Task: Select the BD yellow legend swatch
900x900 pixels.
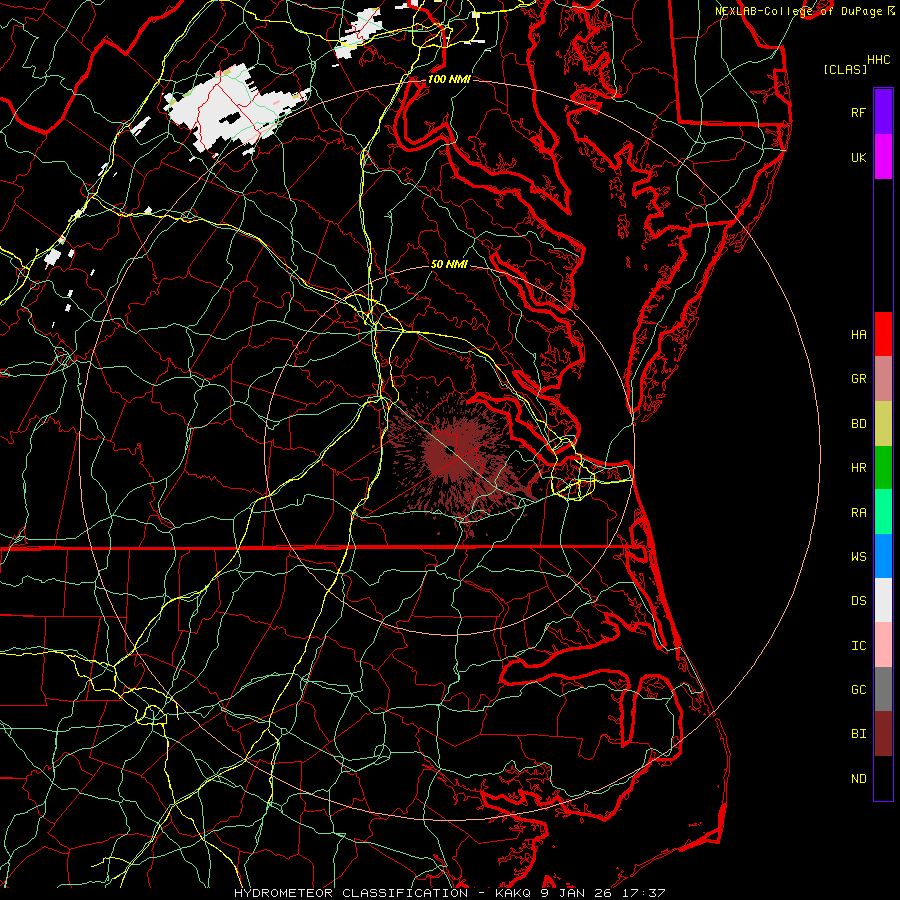Action: 883,423
